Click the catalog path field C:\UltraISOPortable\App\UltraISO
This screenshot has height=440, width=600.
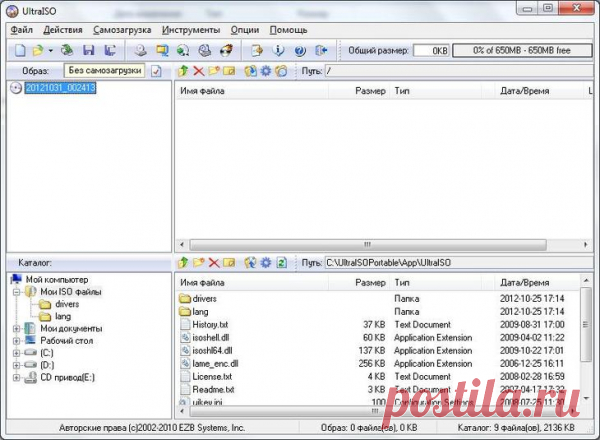click(x=459, y=263)
